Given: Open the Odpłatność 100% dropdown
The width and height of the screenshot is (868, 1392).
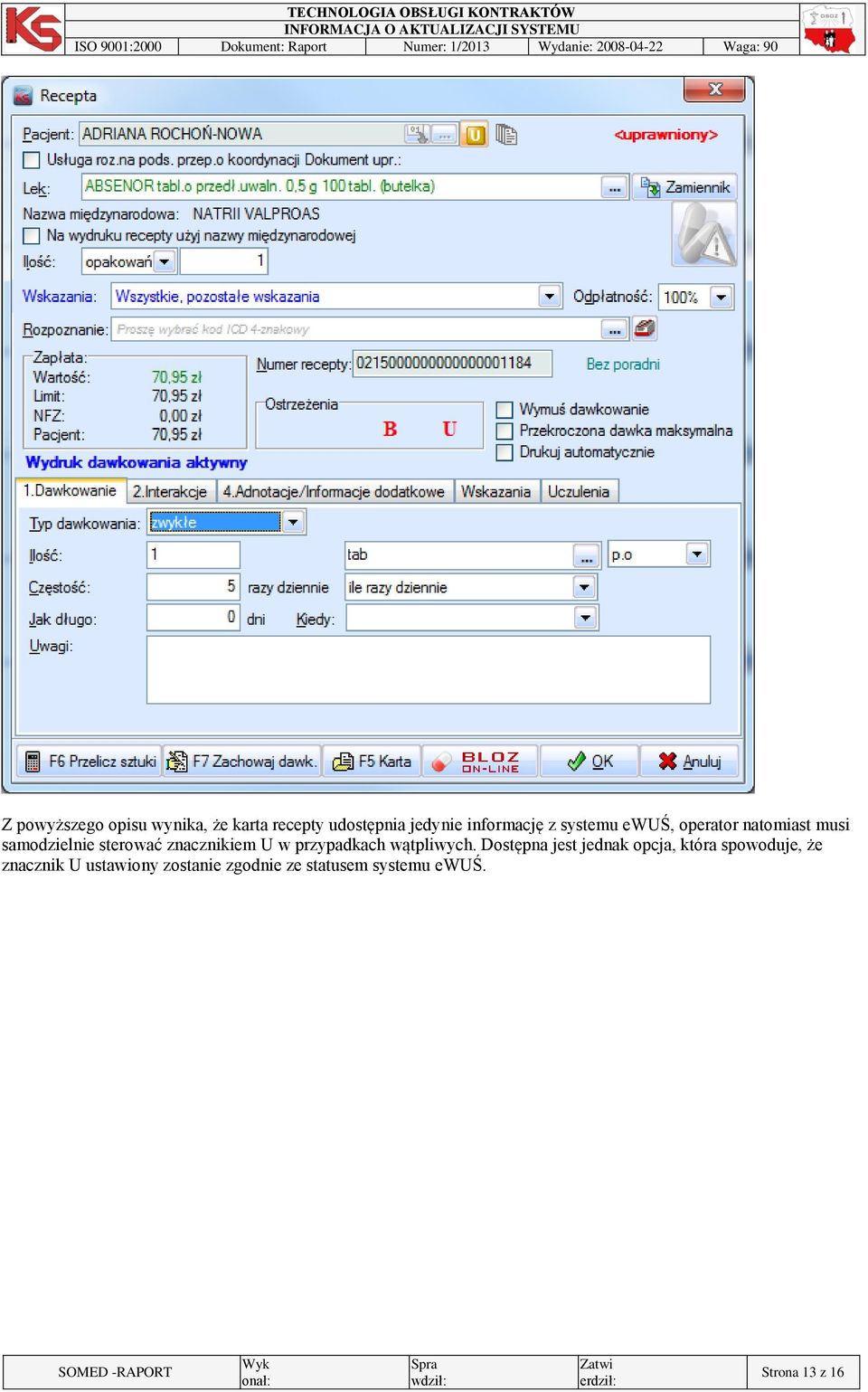Looking at the screenshot, I should (722, 297).
